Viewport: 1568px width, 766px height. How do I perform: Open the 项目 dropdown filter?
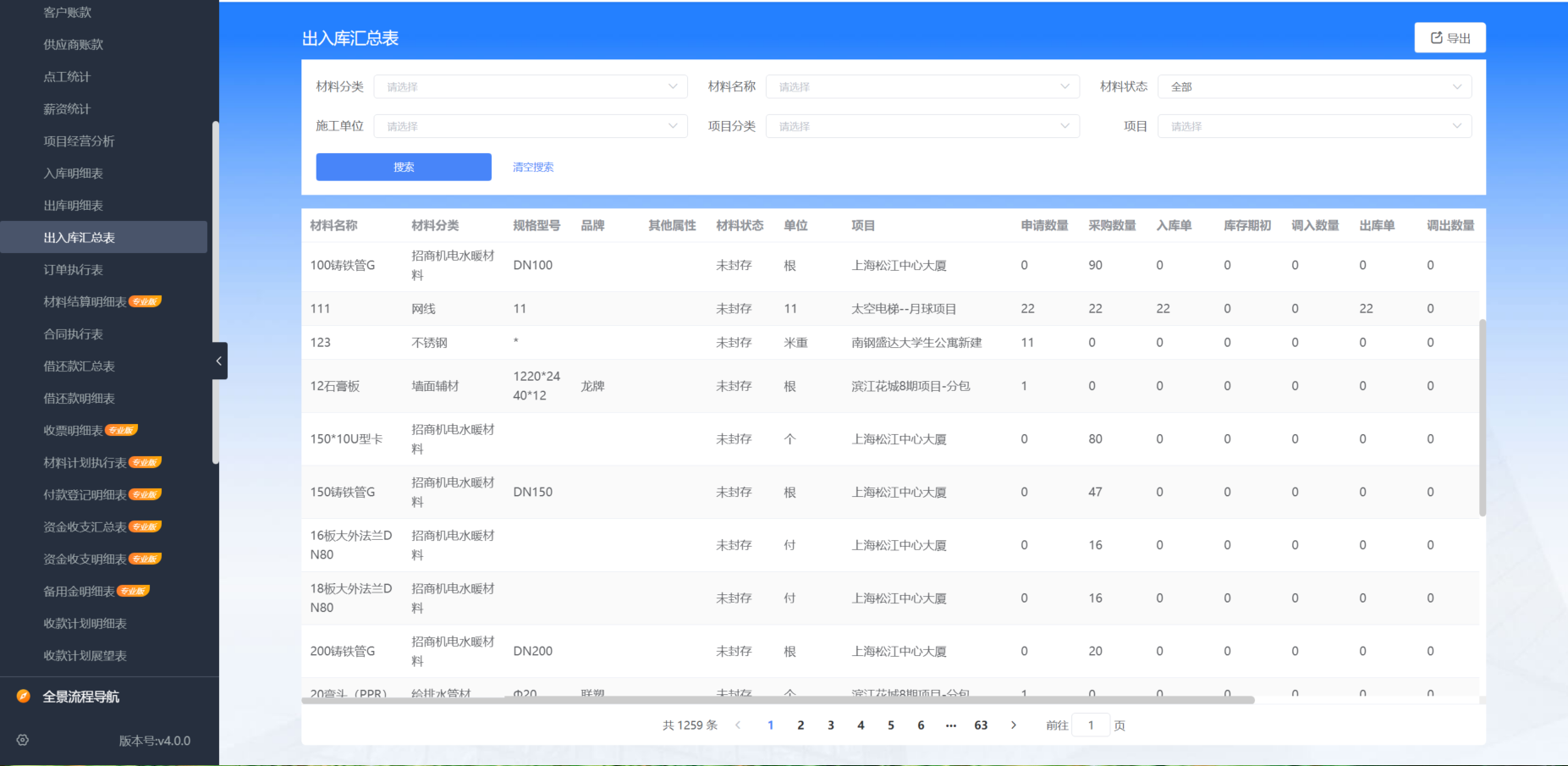click(1314, 125)
